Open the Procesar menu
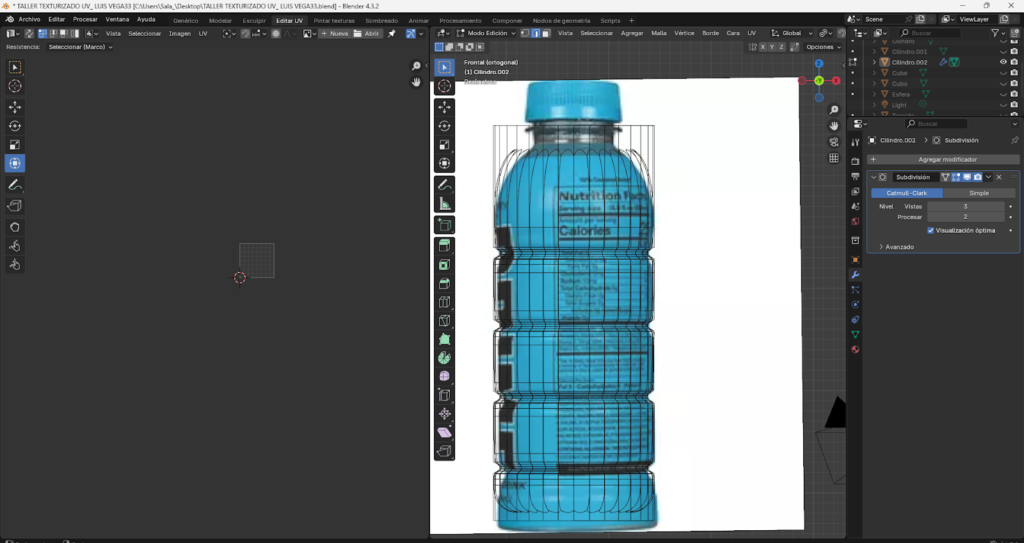Screen dimensions: 1024x543 [x=85, y=20]
